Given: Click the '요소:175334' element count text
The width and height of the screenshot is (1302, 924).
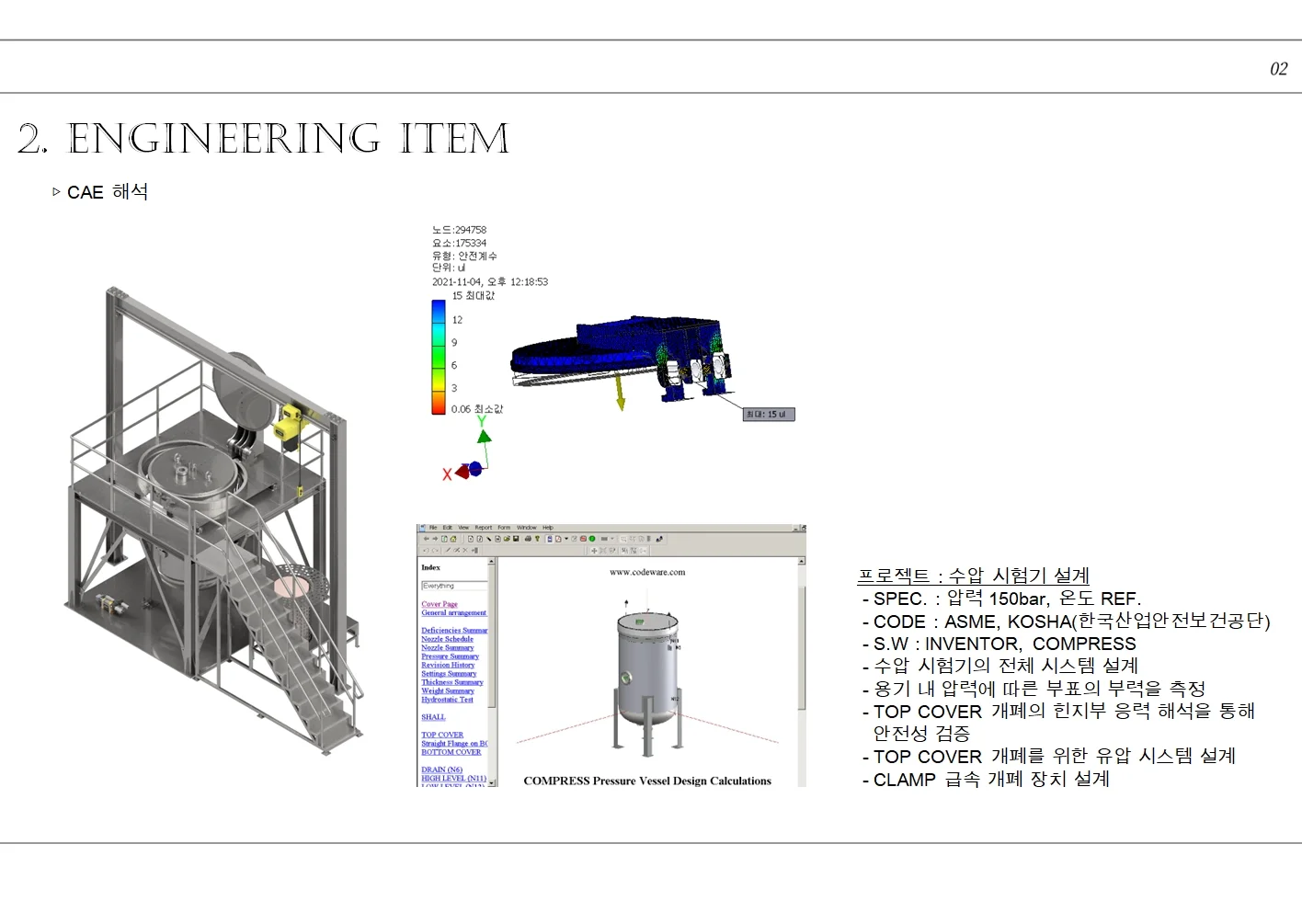Looking at the screenshot, I should pyautogui.click(x=460, y=243).
